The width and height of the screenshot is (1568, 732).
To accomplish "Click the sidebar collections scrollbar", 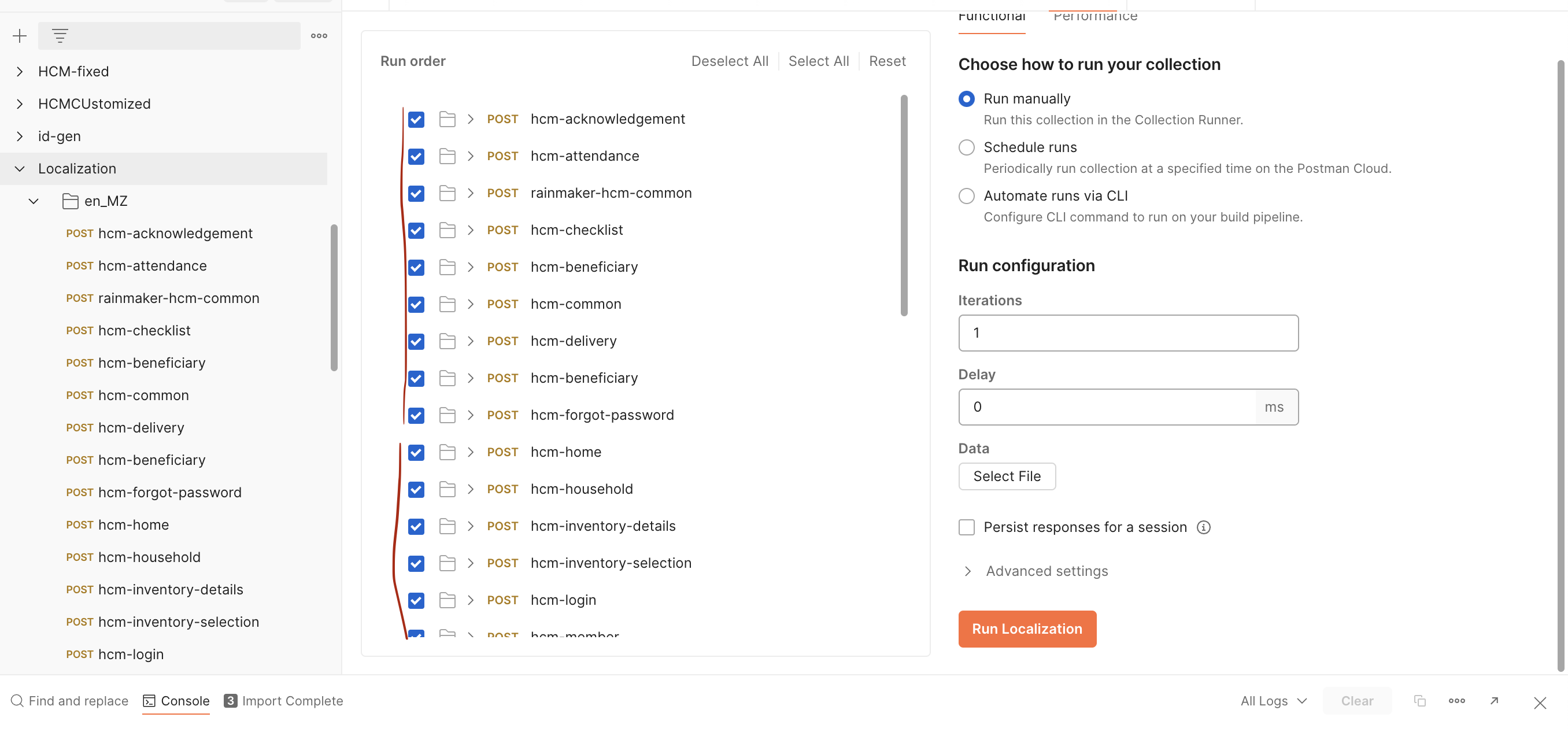I will 334,298.
